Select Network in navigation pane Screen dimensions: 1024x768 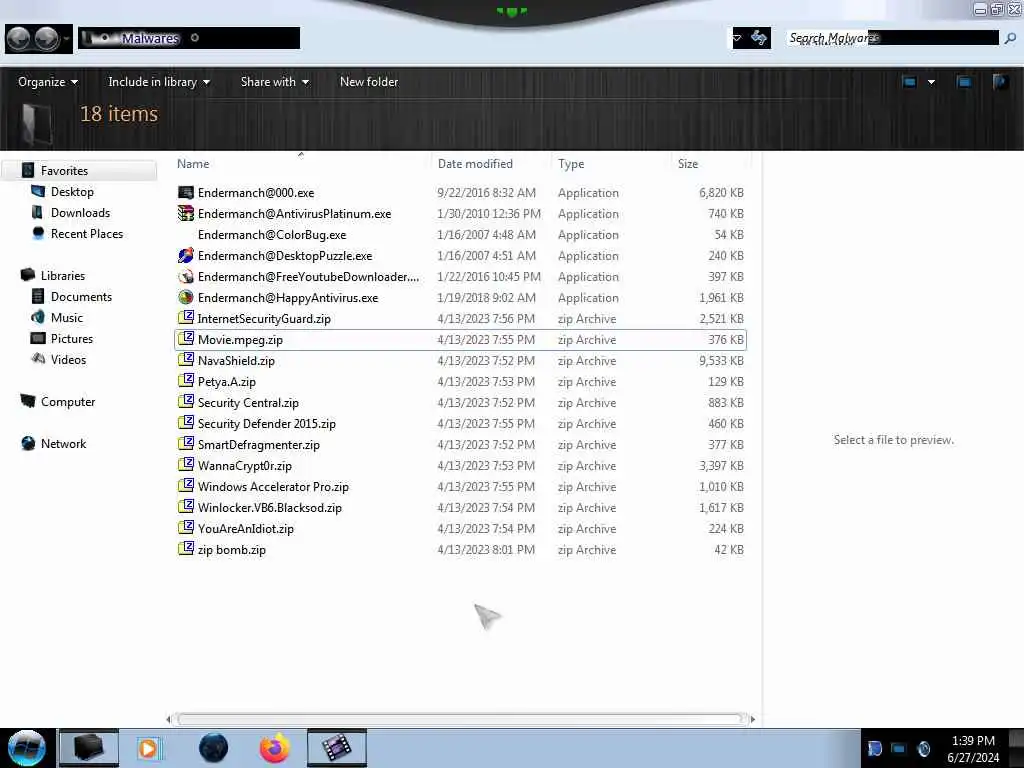(63, 443)
